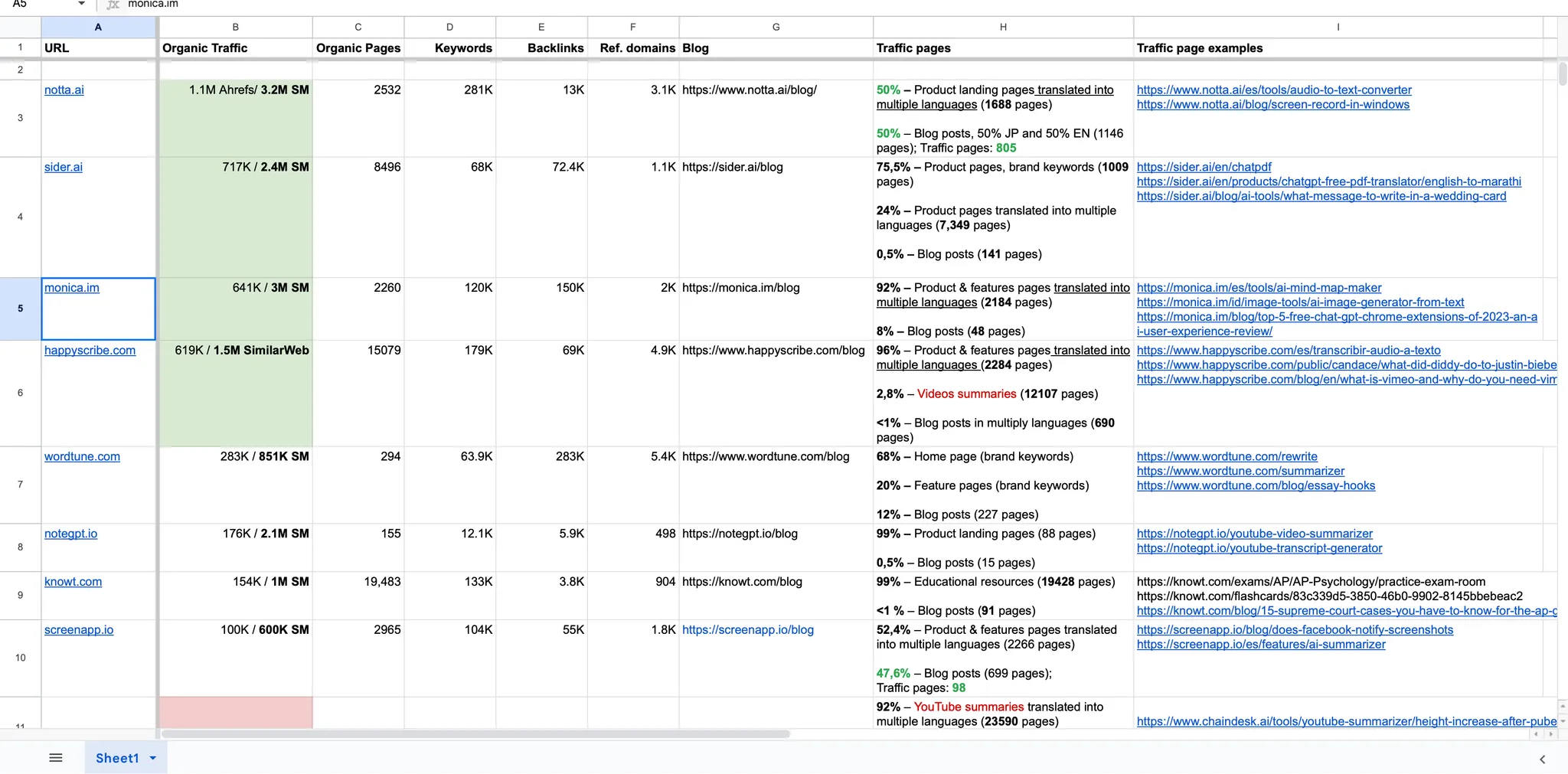Click the 'Organic Pages' header cell
Image resolution: width=1568 pixels, height=774 pixels.
click(x=358, y=48)
